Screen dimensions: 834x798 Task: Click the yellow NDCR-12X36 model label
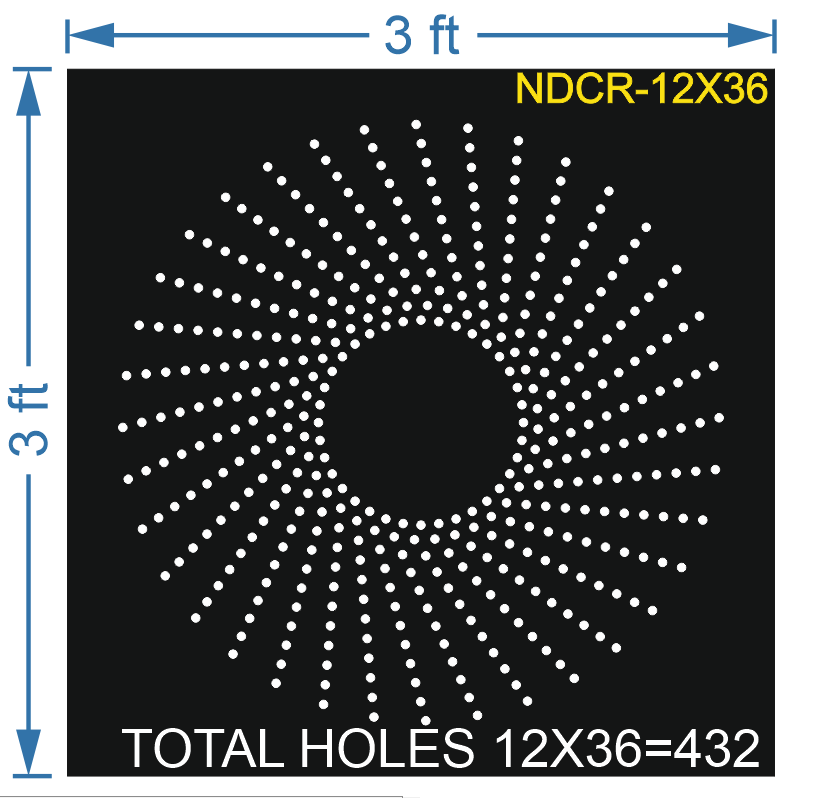tap(641, 88)
